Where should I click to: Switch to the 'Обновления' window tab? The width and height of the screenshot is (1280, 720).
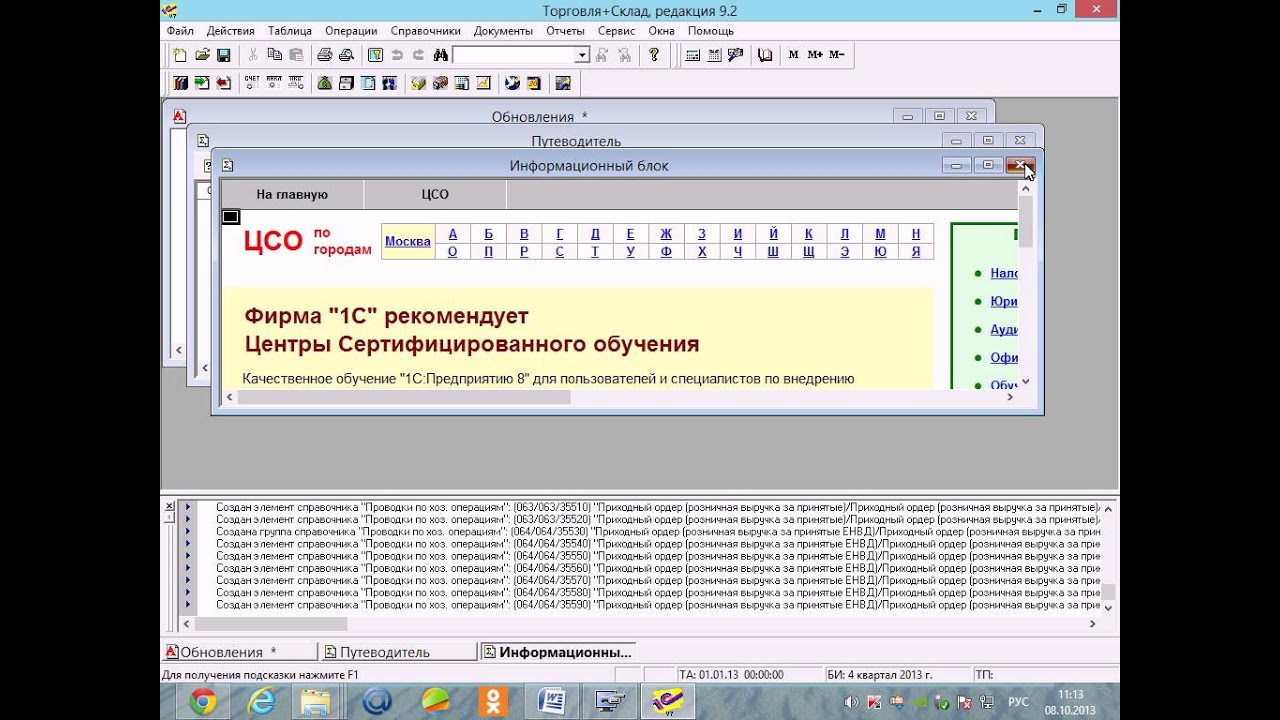pyautogui.click(x=239, y=652)
